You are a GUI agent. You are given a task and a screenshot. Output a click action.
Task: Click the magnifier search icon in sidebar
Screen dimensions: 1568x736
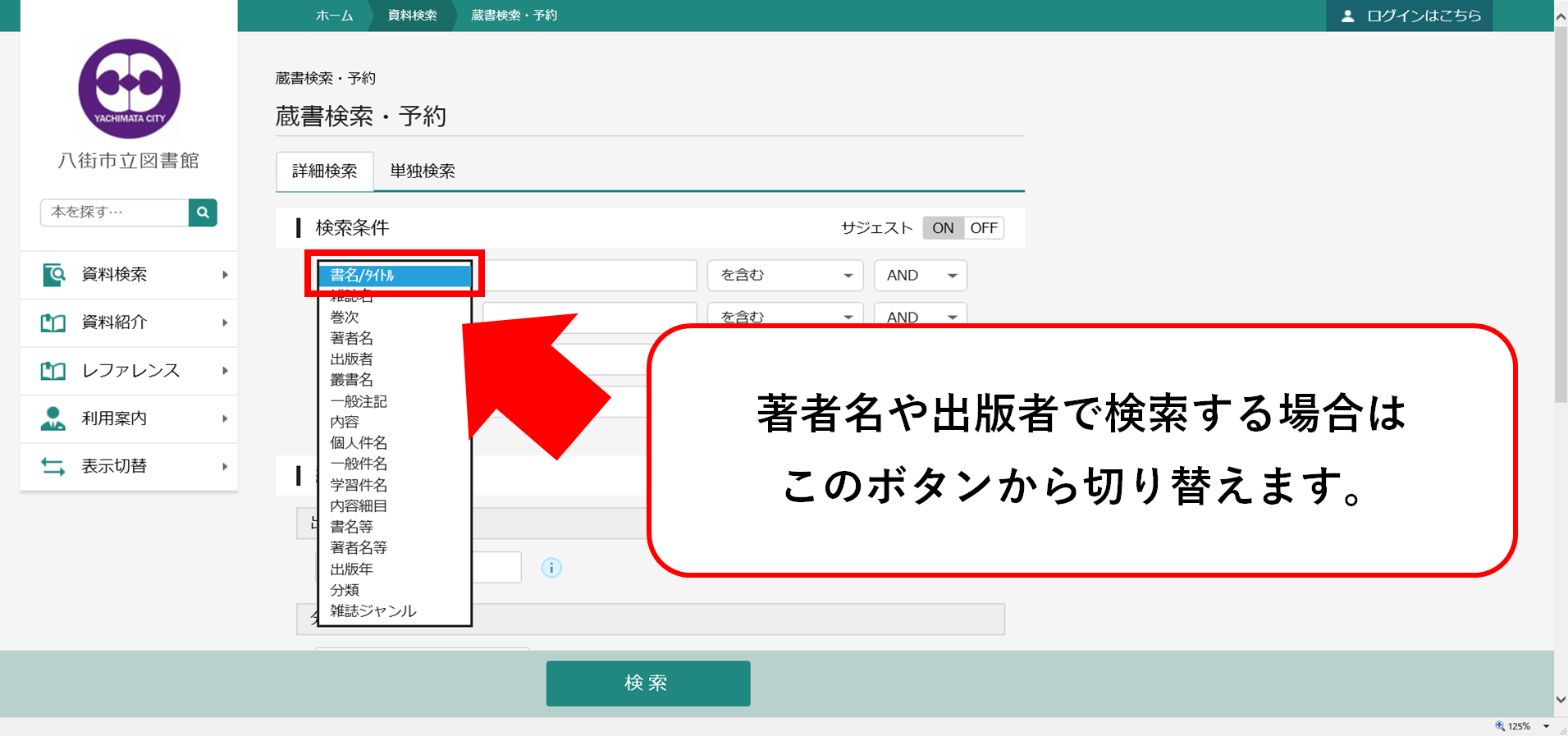click(x=203, y=213)
